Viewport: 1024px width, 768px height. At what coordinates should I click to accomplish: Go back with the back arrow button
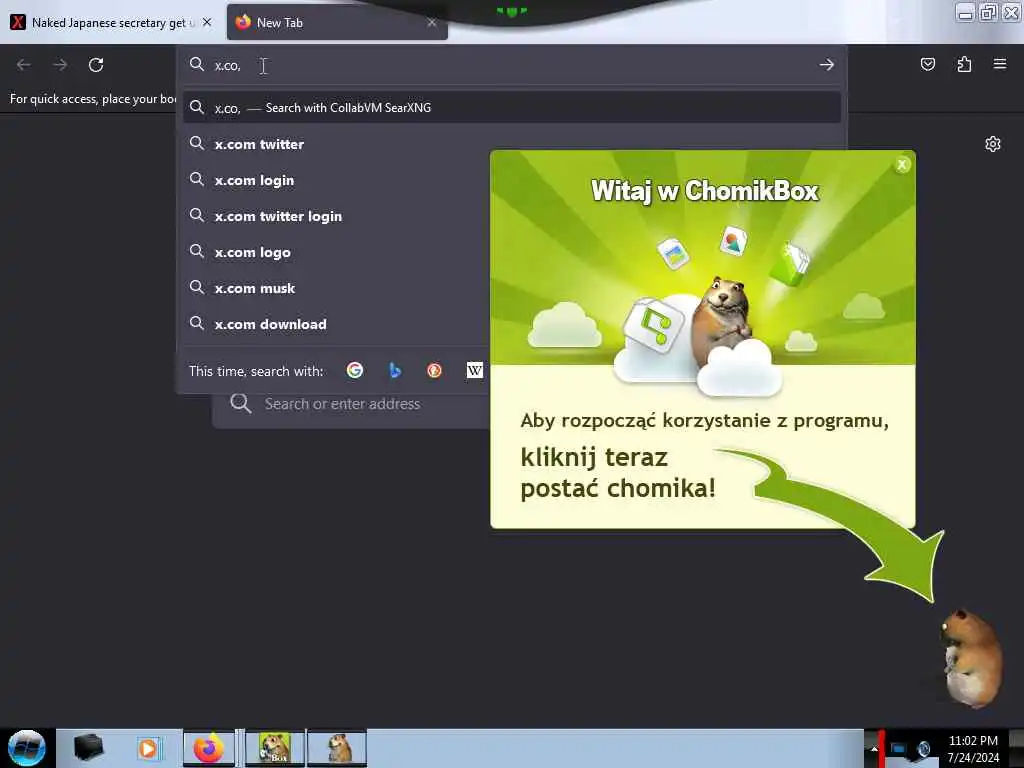click(24, 65)
